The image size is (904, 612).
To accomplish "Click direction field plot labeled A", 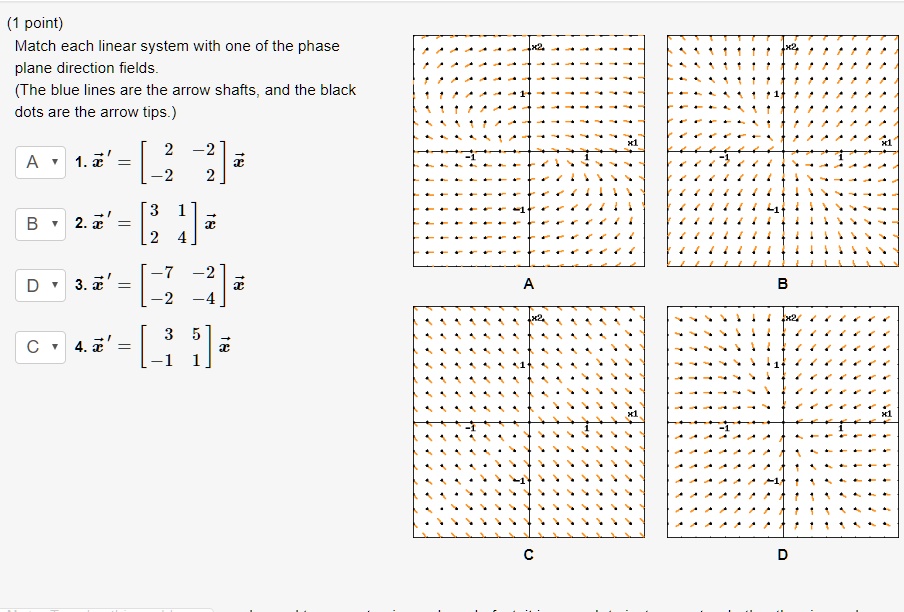I will click(x=527, y=150).
